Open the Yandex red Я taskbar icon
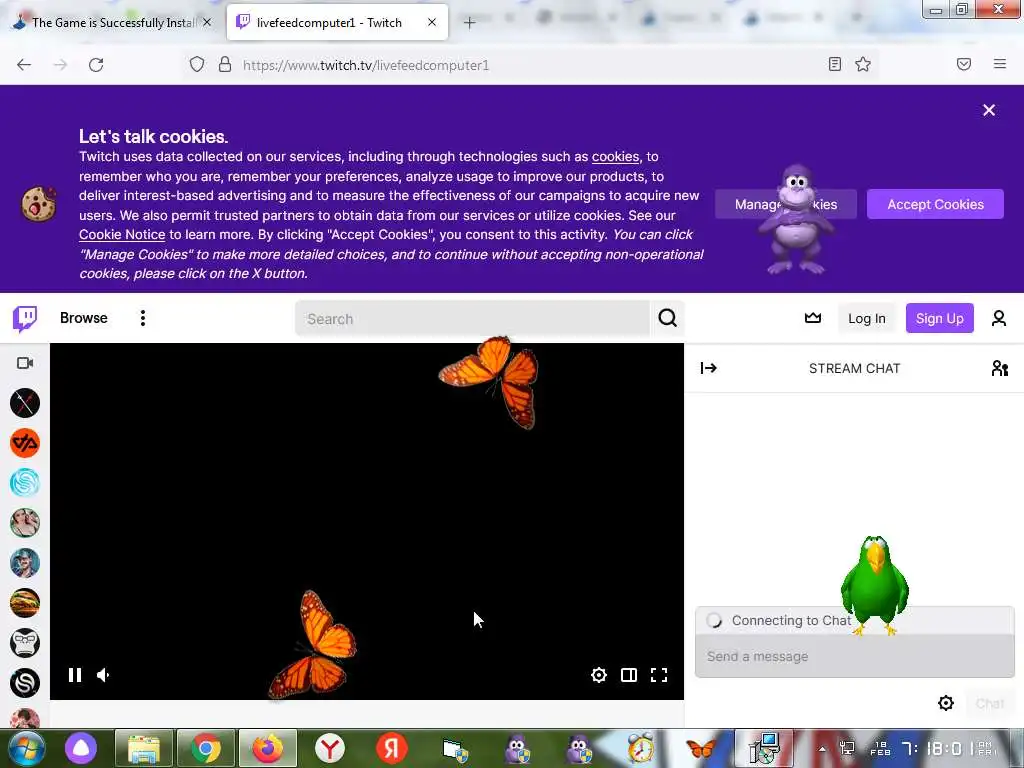The height and width of the screenshot is (768, 1024). [x=391, y=748]
